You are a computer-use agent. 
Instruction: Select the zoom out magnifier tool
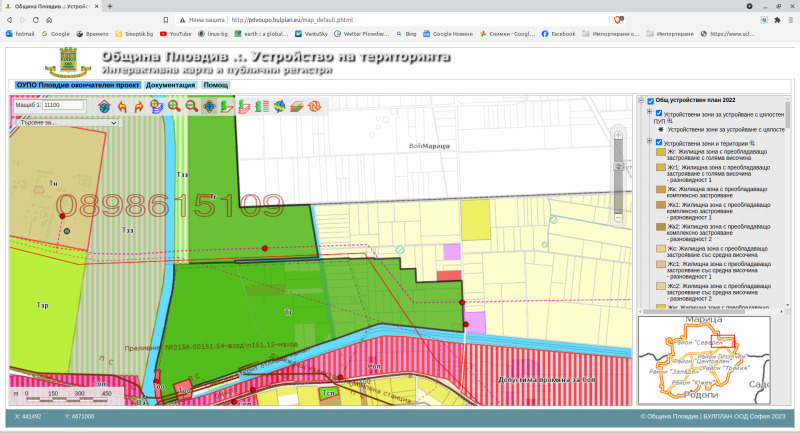click(191, 105)
